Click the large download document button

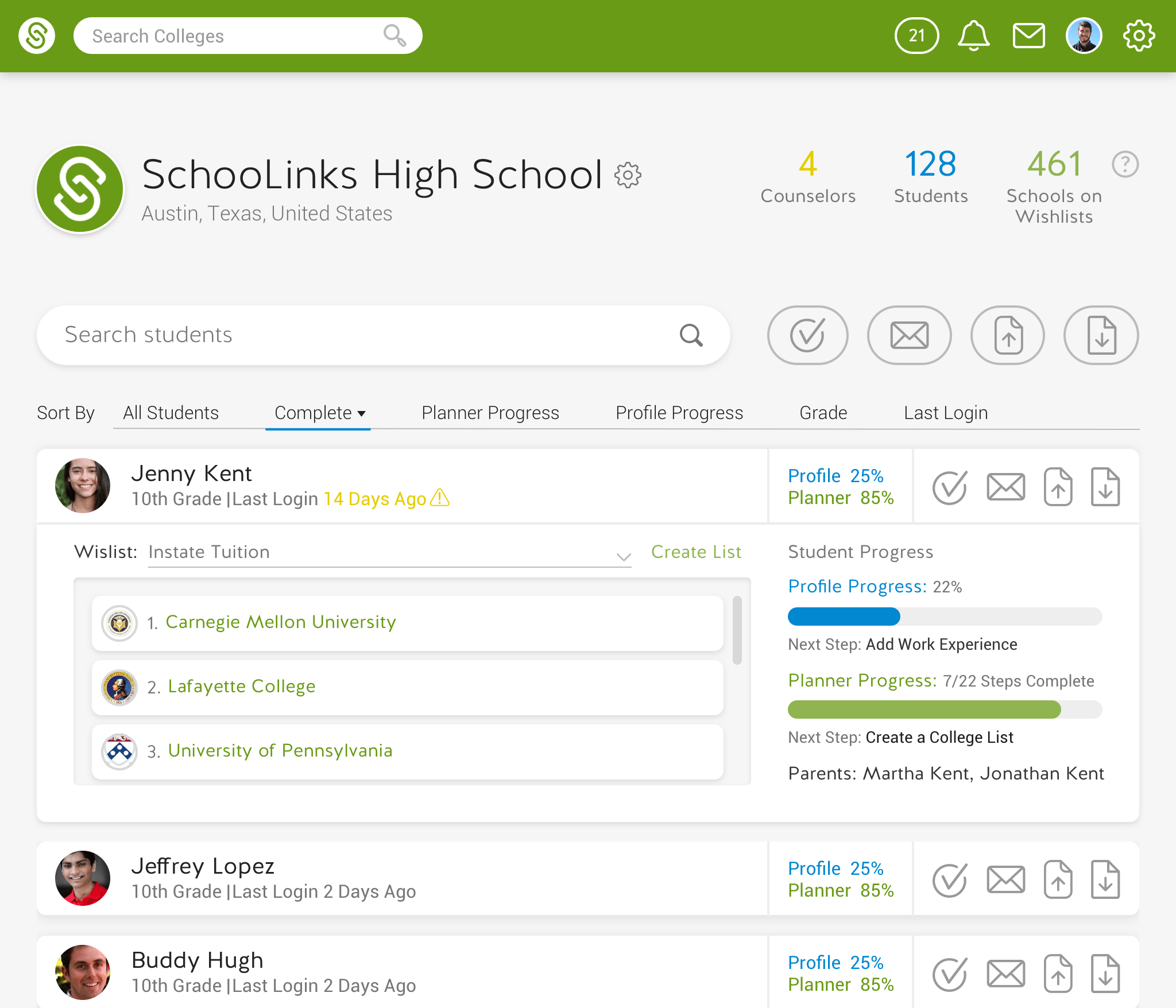[1101, 335]
